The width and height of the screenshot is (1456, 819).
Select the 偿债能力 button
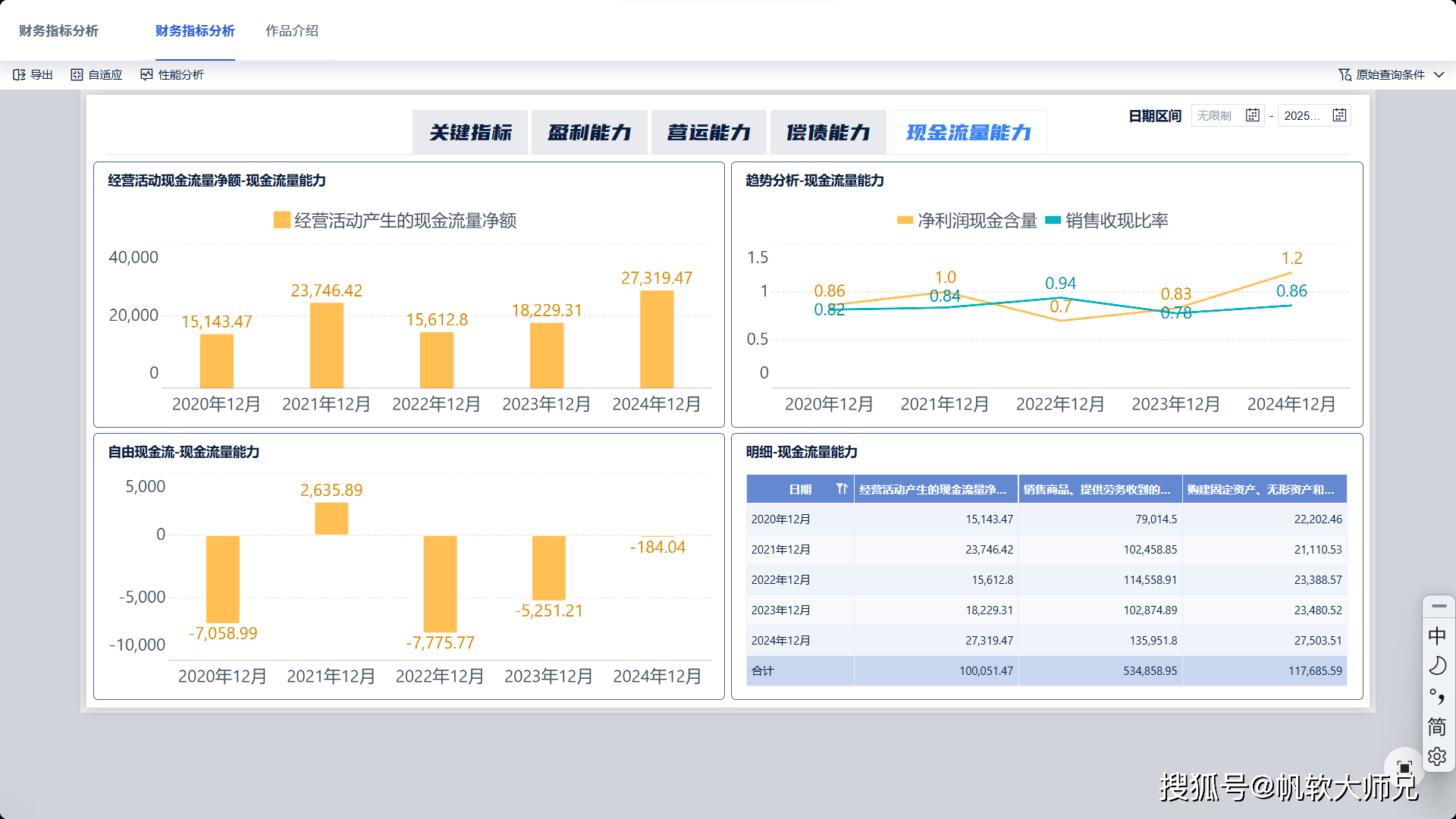tap(828, 133)
